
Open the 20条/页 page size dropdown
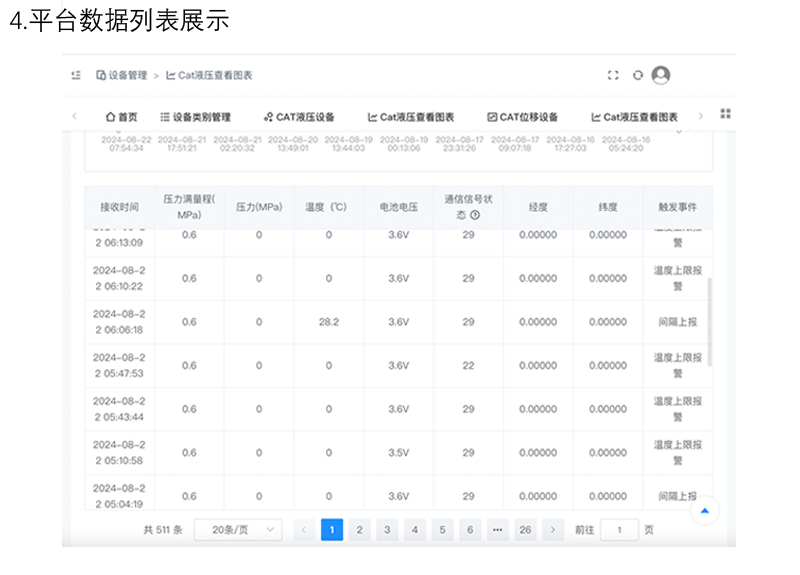238,530
